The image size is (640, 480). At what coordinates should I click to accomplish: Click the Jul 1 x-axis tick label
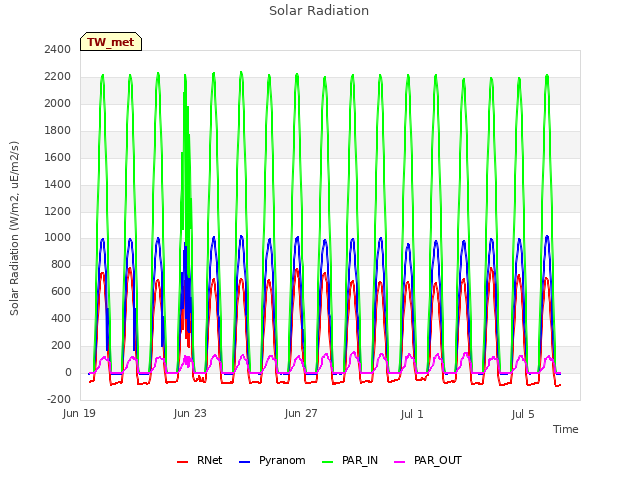412,414
